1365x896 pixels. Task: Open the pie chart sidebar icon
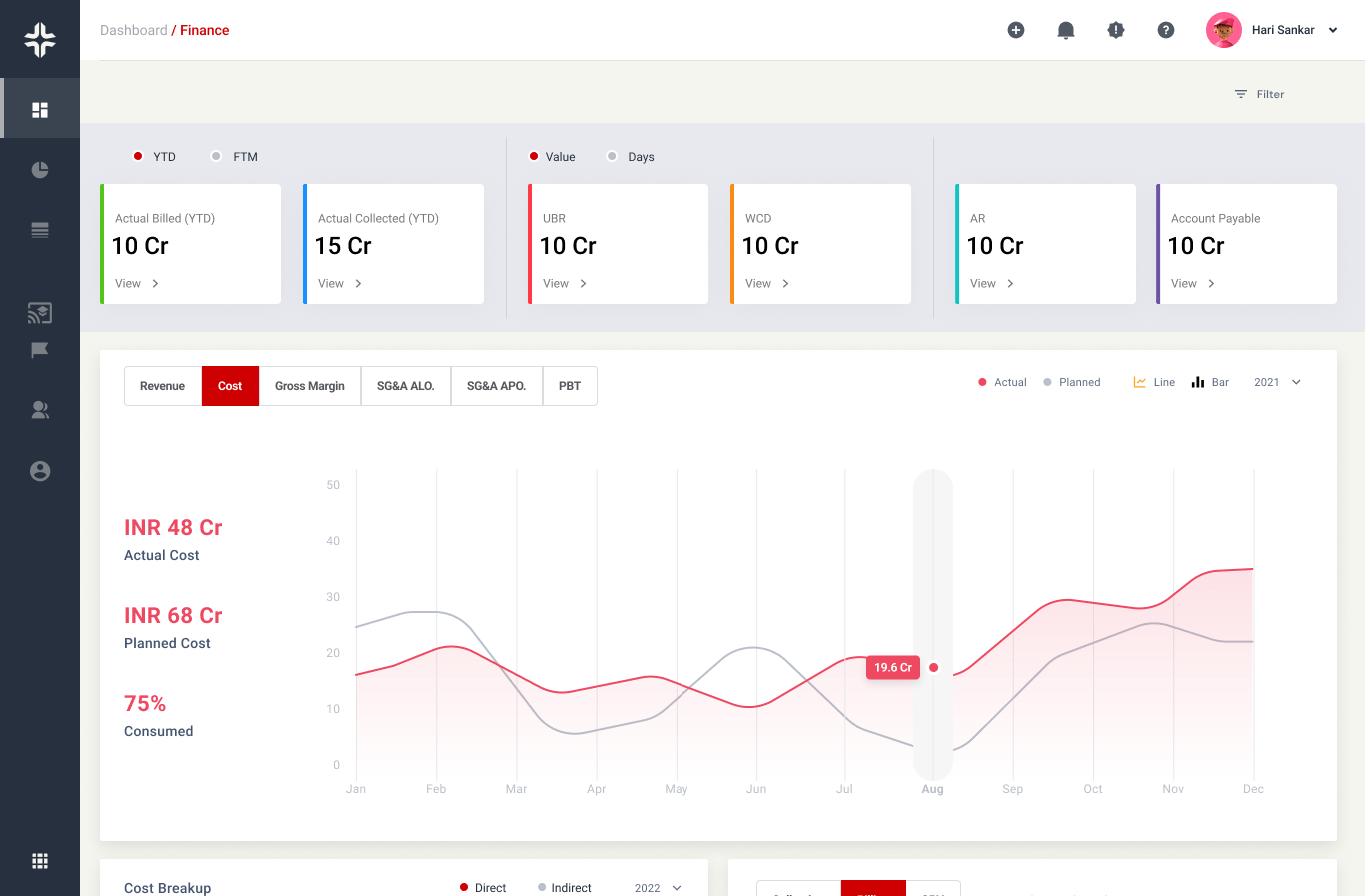[40, 170]
